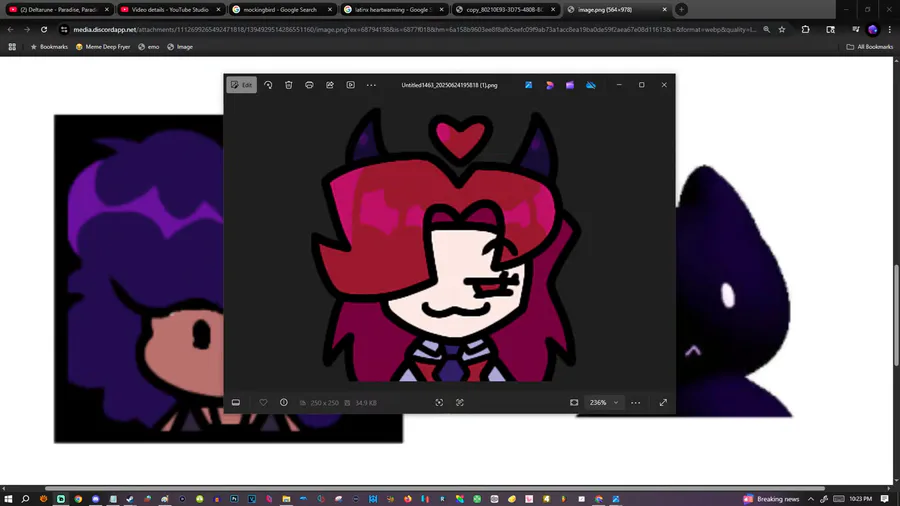The width and height of the screenshot is (900, 506).
Task: Switch to Video details - YouTube Studio tab
Action: pos(169,10)
